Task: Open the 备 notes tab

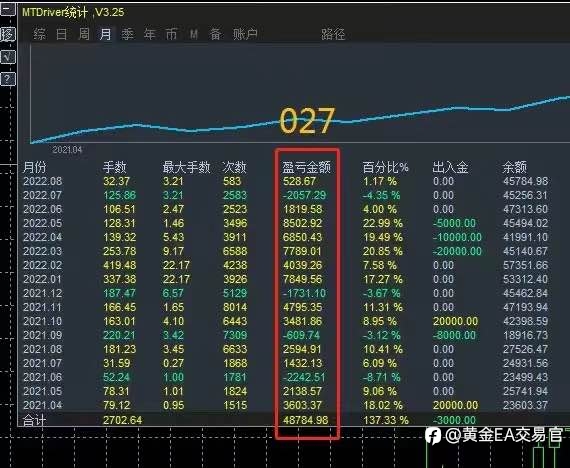Action: tap(215, 35)
